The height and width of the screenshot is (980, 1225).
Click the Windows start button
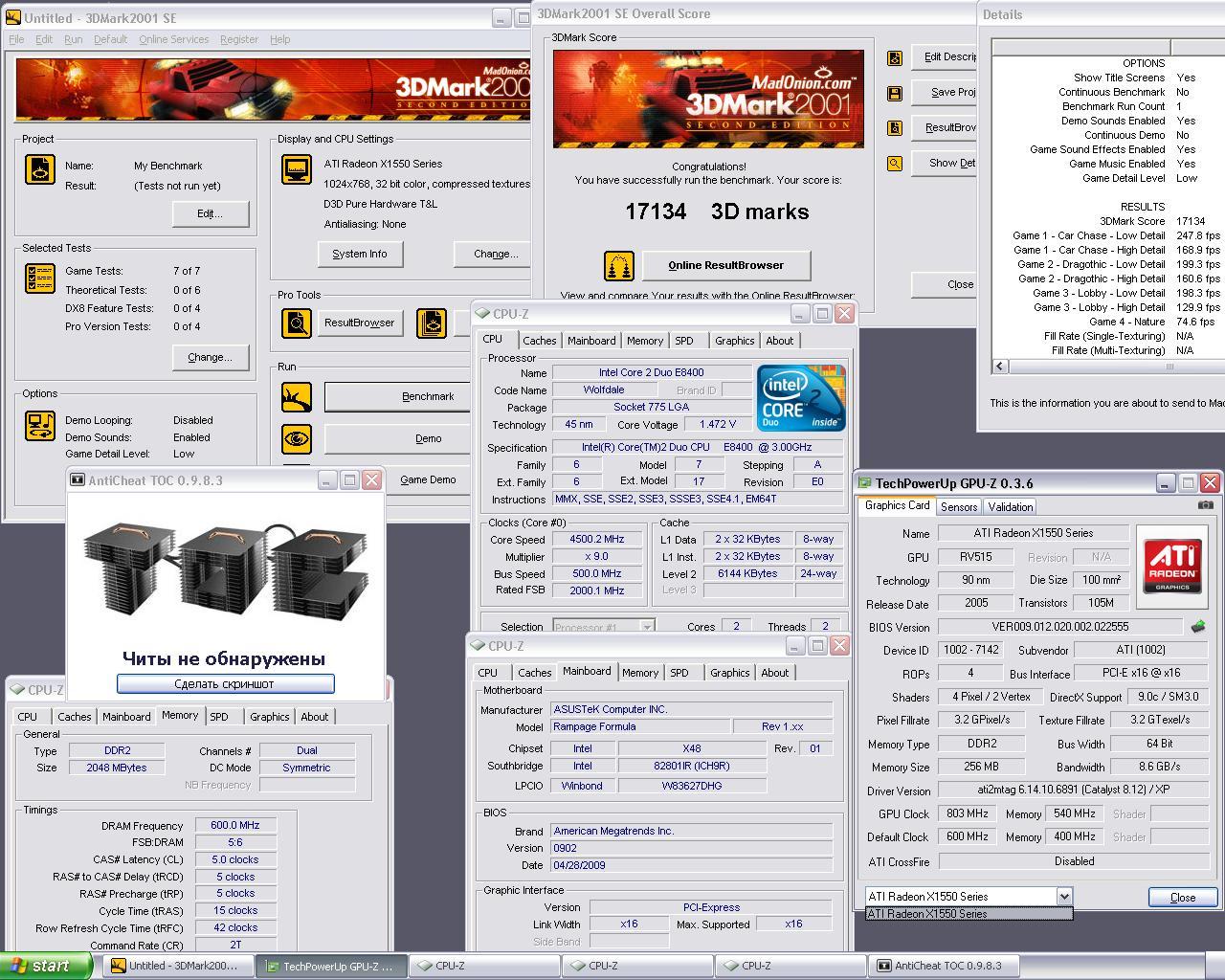tap(46, 966)
